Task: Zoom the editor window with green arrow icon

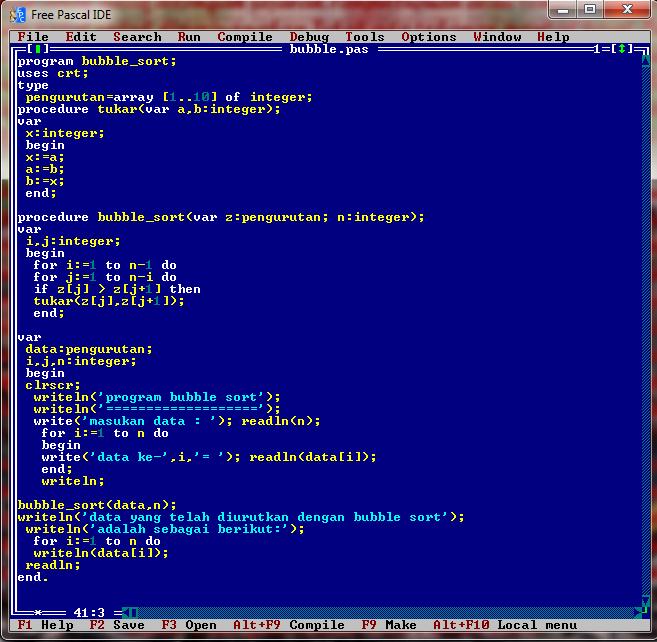Action: point(622,49)
